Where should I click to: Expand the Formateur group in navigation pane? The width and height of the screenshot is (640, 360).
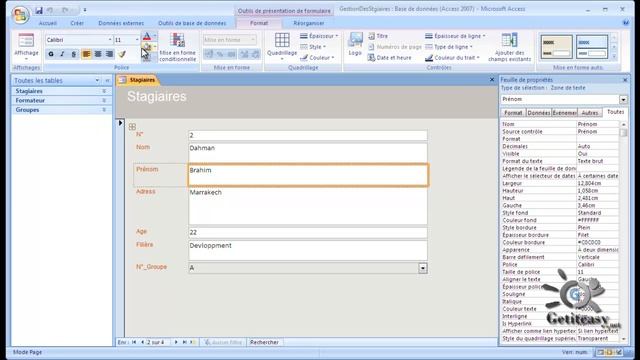[x=104, y=100]
